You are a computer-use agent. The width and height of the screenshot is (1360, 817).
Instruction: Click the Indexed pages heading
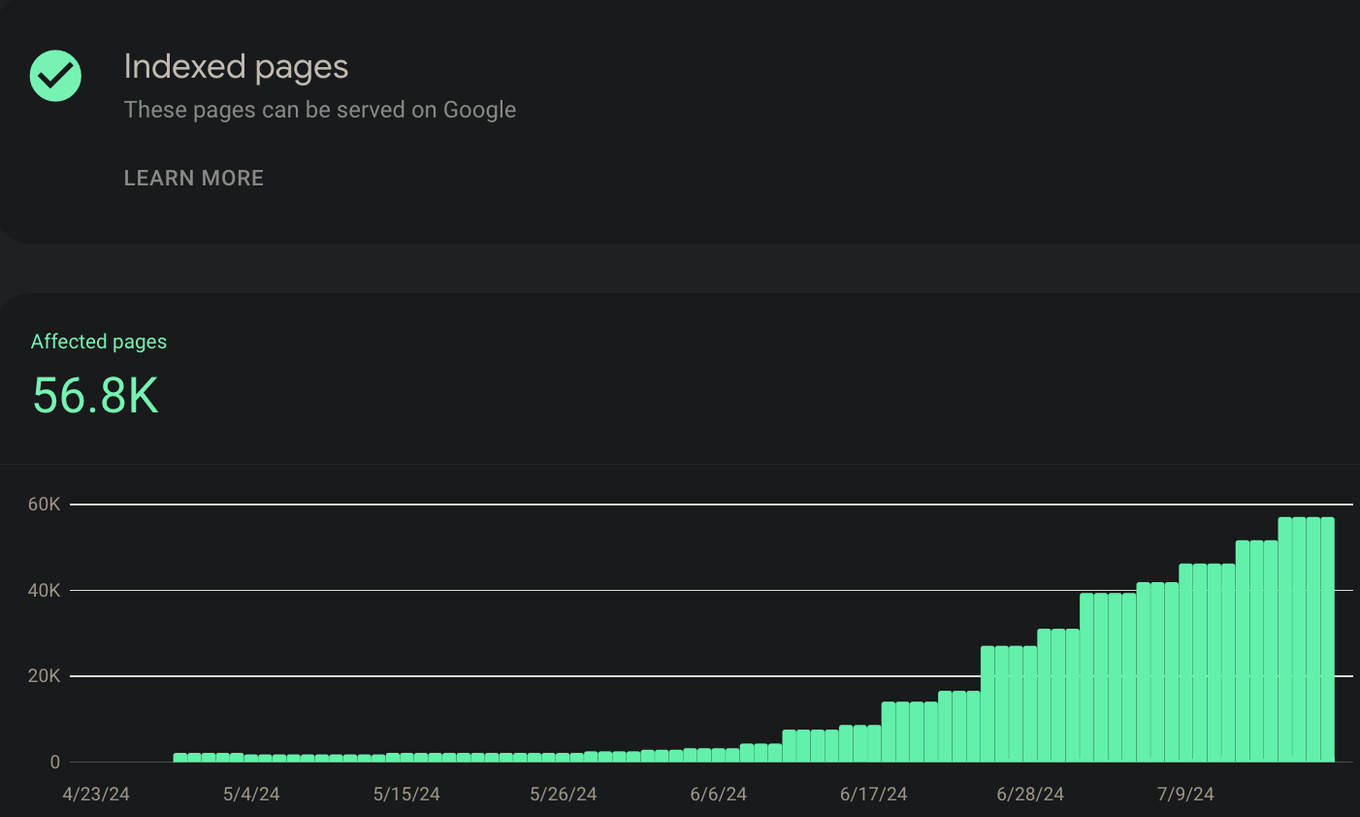pyautogui.click(x=236, y=67)
